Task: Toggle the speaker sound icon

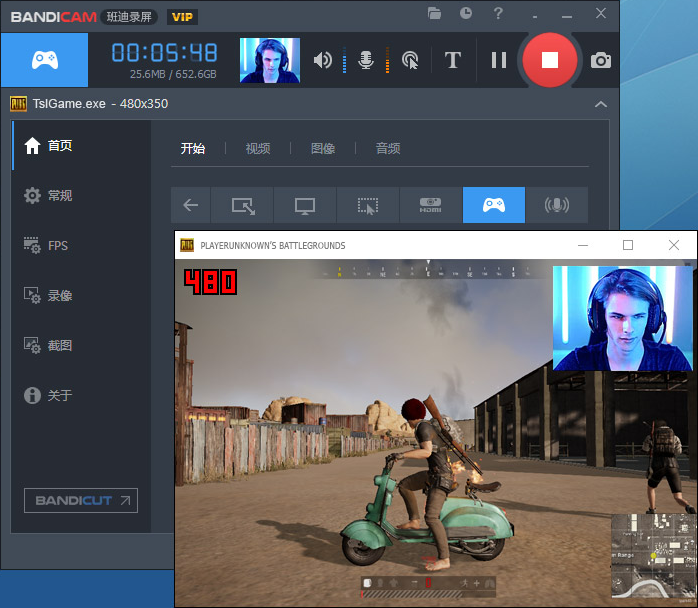Action: [x=323, y=60]
